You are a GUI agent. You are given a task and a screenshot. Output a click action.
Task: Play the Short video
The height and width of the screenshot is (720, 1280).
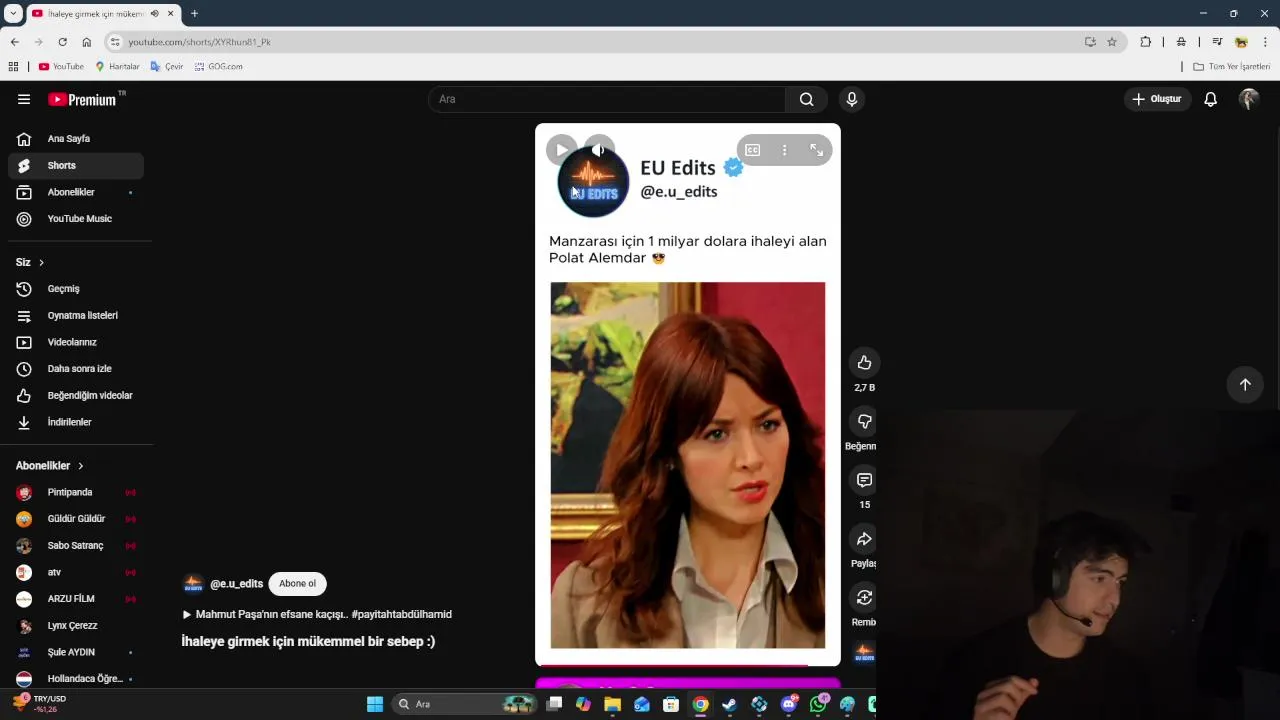click(561, 150)
